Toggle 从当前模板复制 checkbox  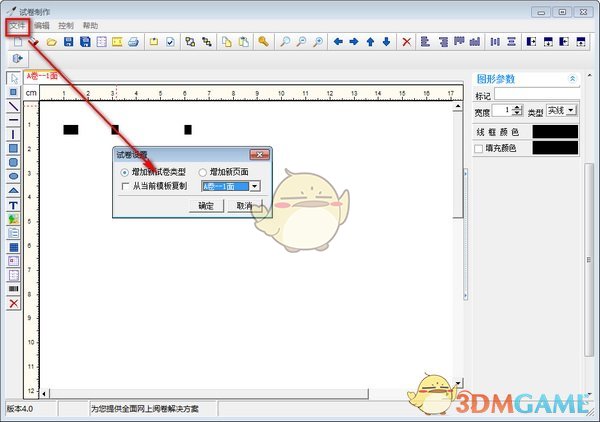pyautogui.click(x=125, y=186)
